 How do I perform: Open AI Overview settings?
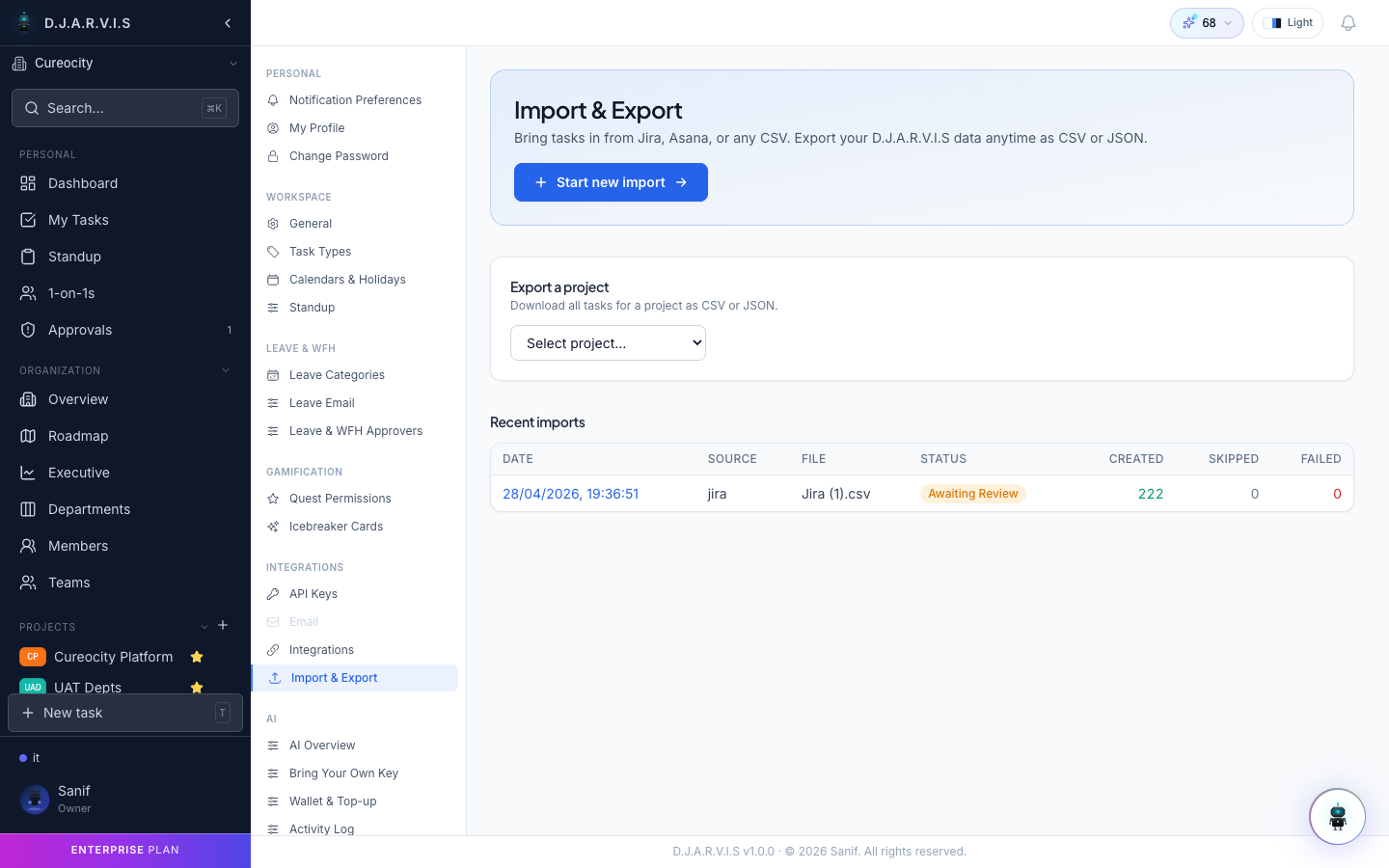pos(355,746)
